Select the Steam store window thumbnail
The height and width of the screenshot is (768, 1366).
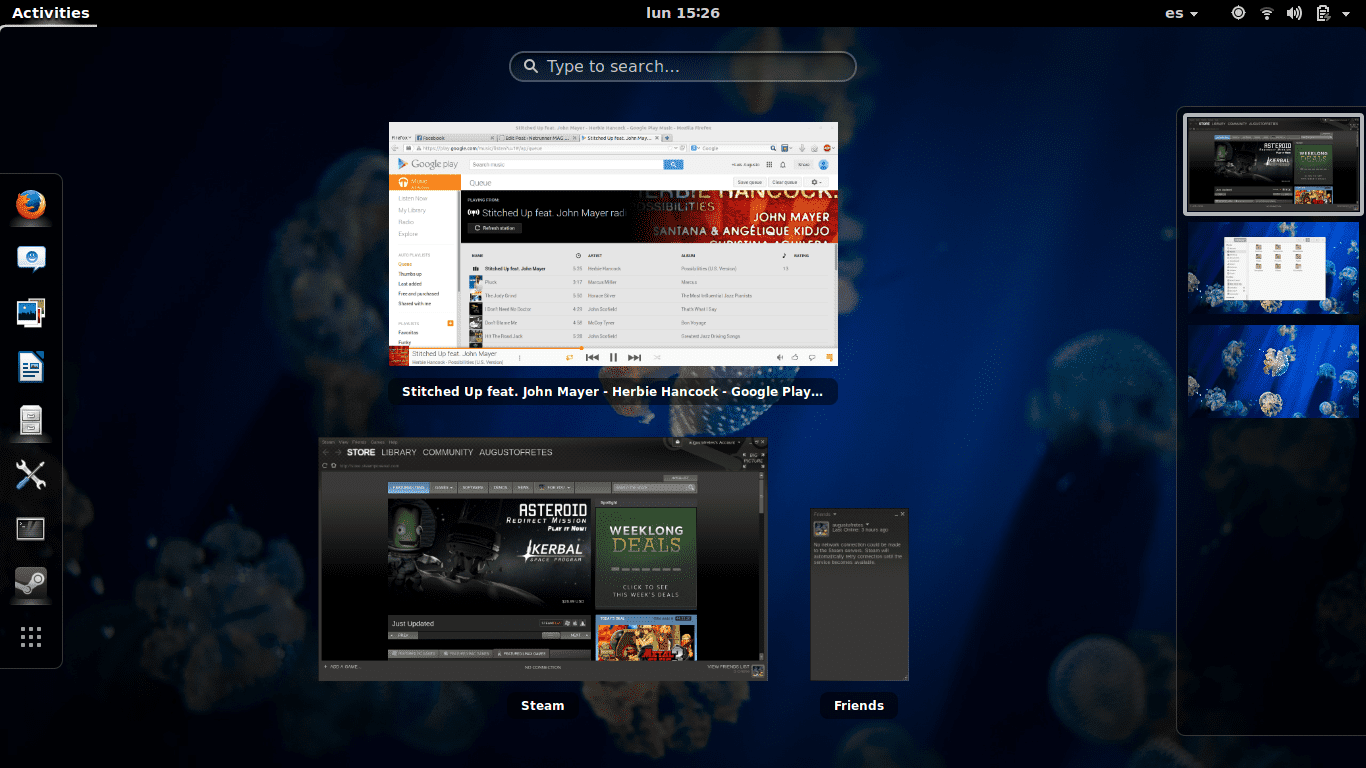pos(543,559)
